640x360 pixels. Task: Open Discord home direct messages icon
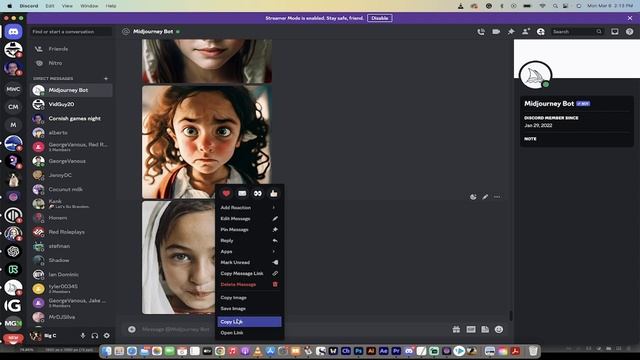tap(13, 31)
